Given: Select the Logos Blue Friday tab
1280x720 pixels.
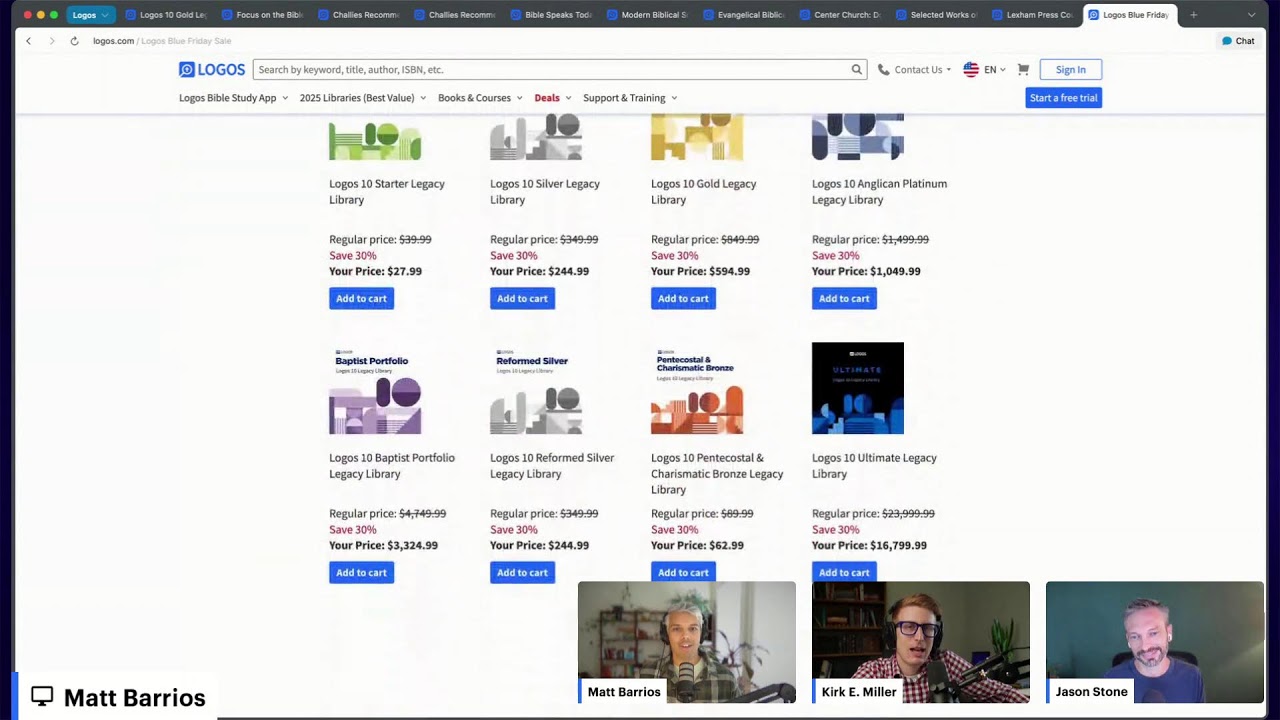Looking at the screenshot, I should (1130, 15).
